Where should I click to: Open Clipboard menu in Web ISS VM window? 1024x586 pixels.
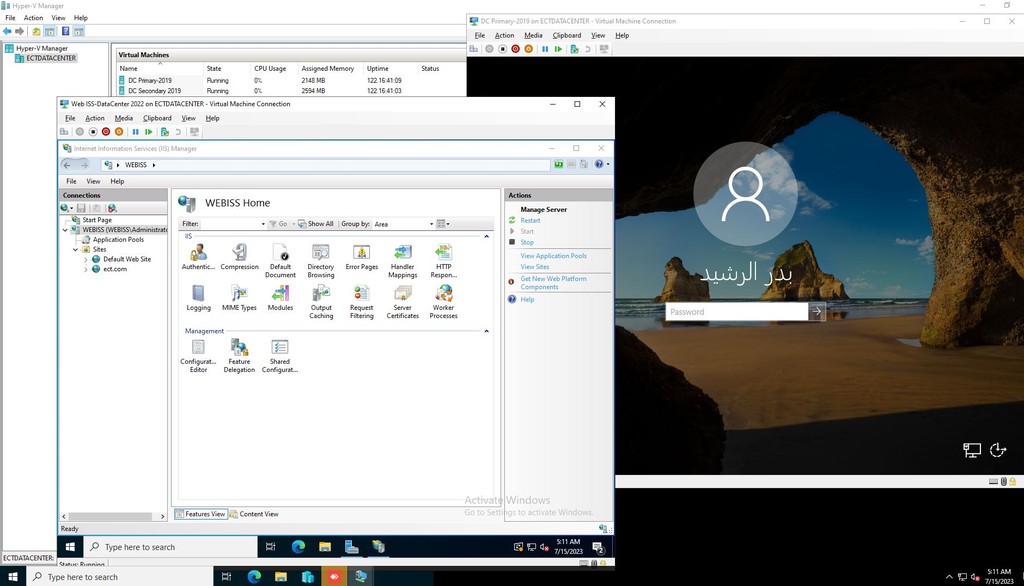click(x=157, y=118)
